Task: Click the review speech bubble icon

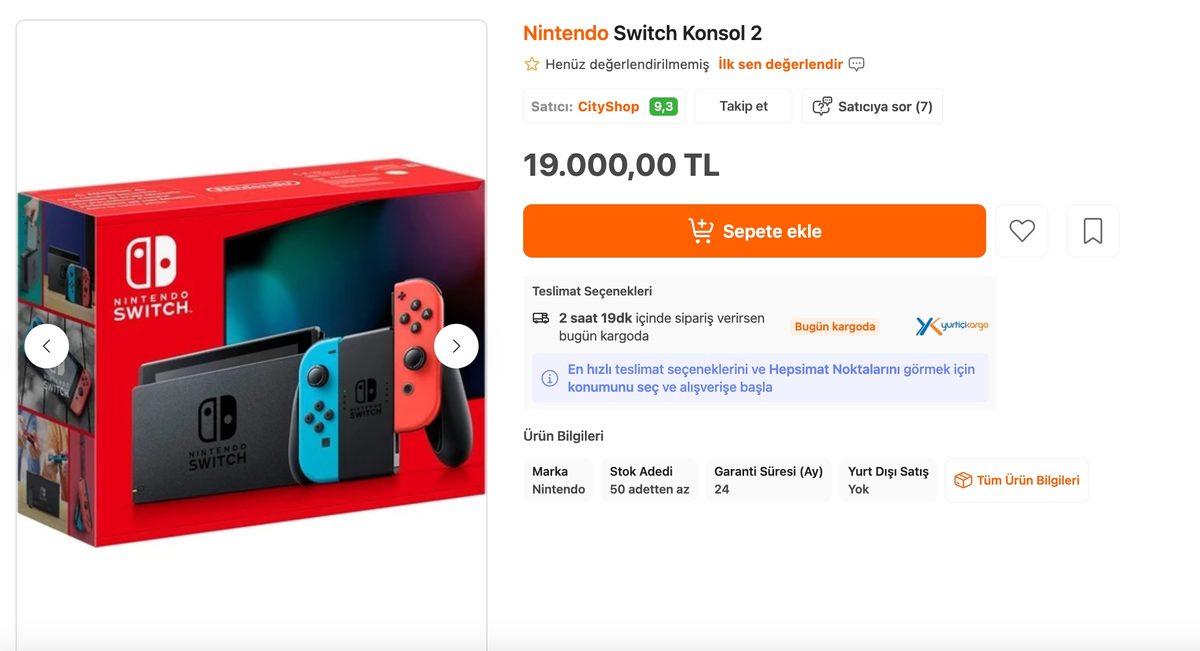Action: 855,62
